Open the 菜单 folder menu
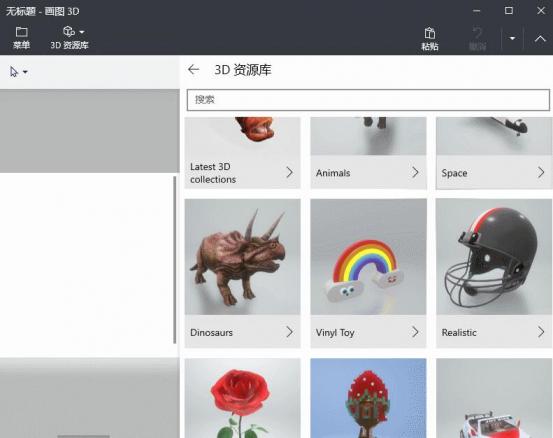Screen dimensions: 553x438 click(21, 37)
